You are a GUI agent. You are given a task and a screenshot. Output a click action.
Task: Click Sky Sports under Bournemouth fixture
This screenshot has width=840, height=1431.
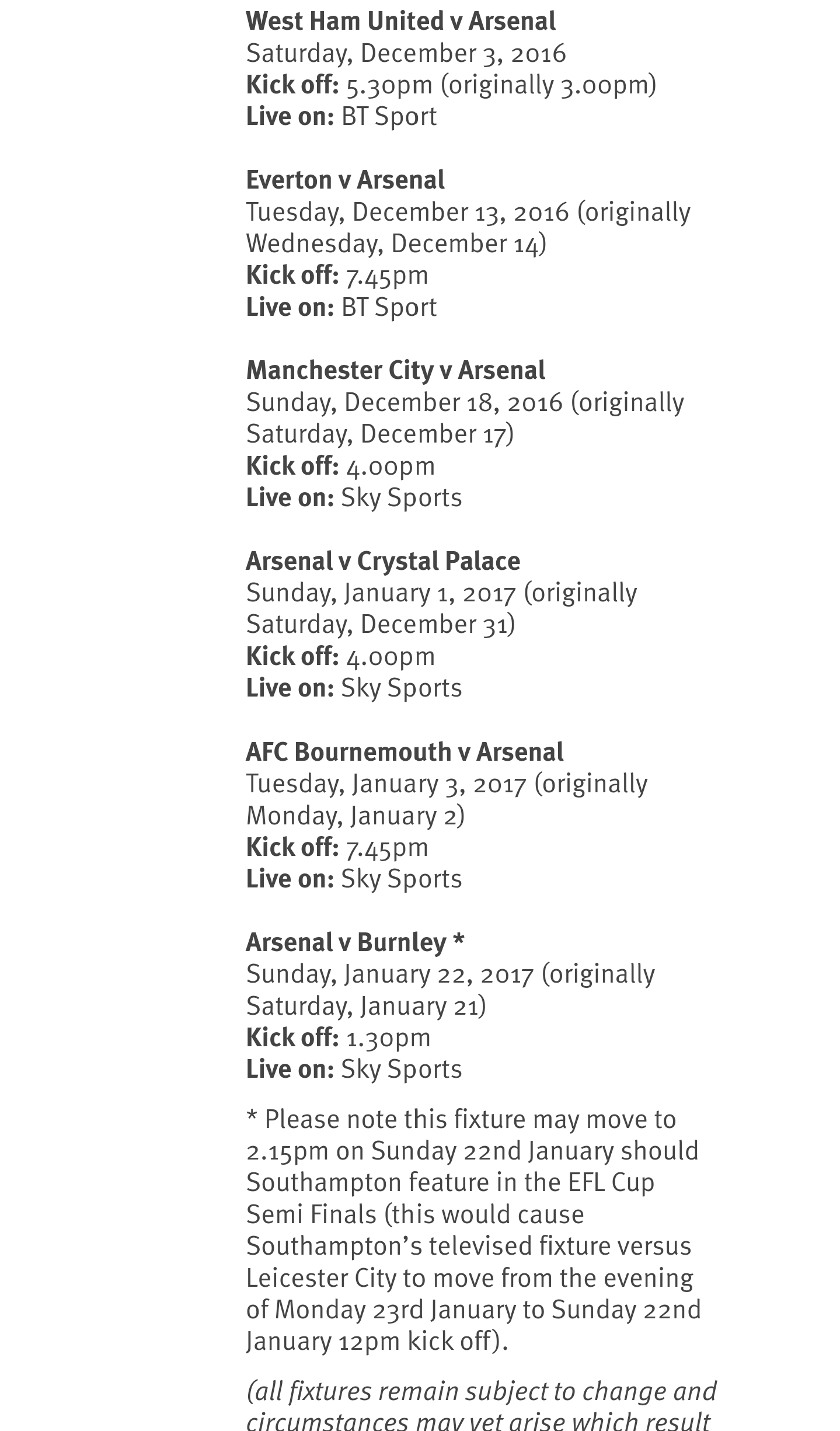401,879
